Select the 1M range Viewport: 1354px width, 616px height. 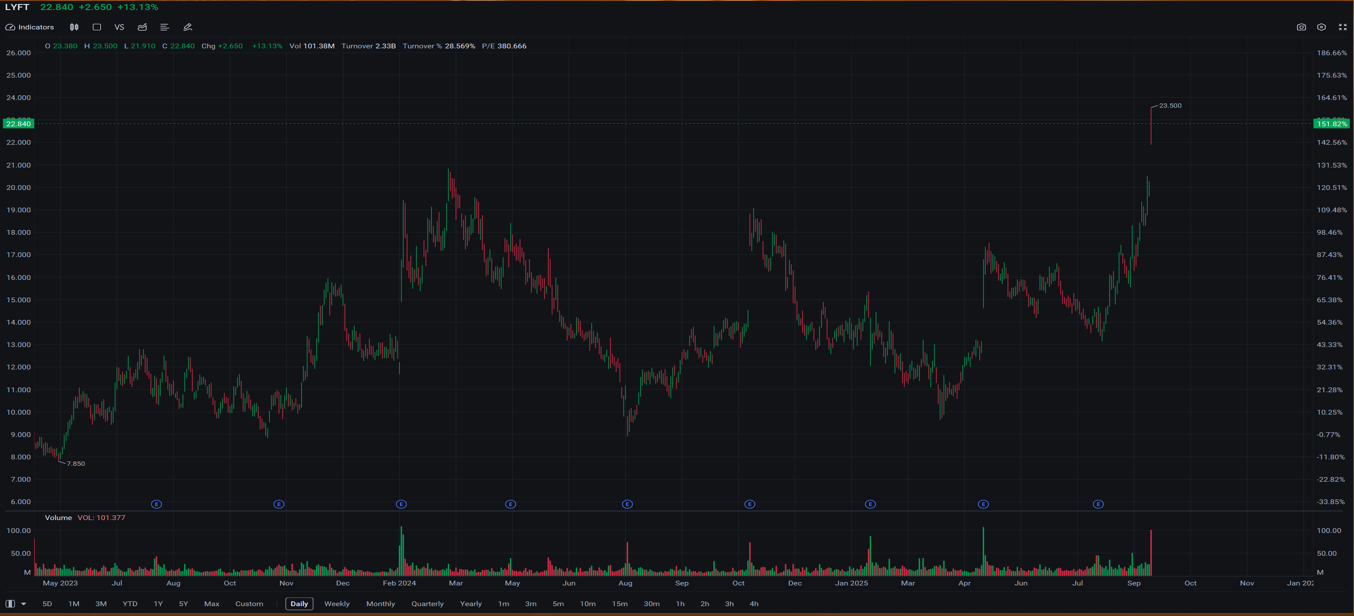coord(74,604)
